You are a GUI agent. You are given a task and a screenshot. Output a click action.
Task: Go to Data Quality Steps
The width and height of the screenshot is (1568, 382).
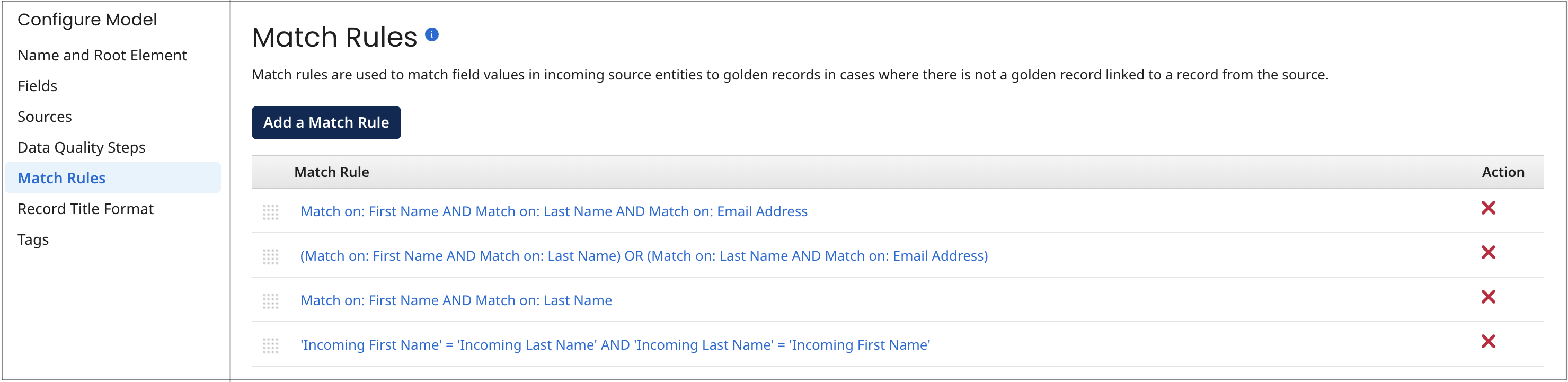[x=82, y=147]
